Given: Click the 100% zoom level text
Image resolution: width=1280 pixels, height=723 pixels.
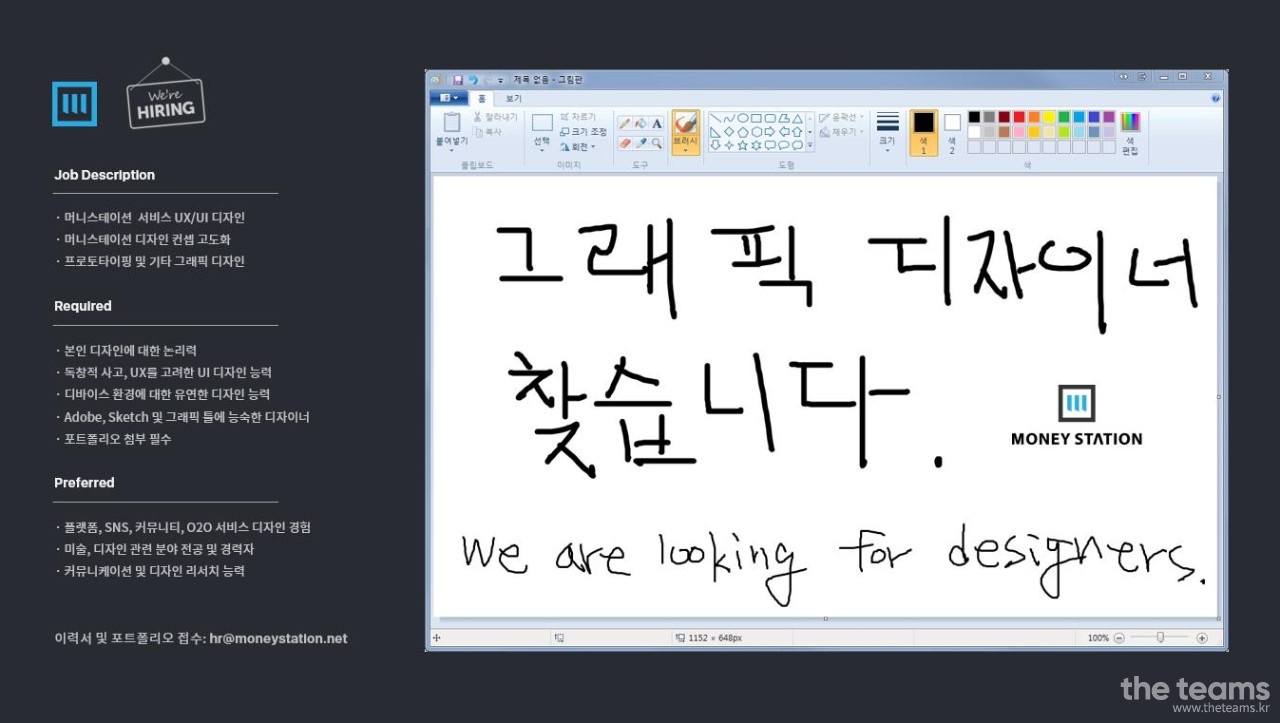Looking at the screenshot, I should [1098, 638].
